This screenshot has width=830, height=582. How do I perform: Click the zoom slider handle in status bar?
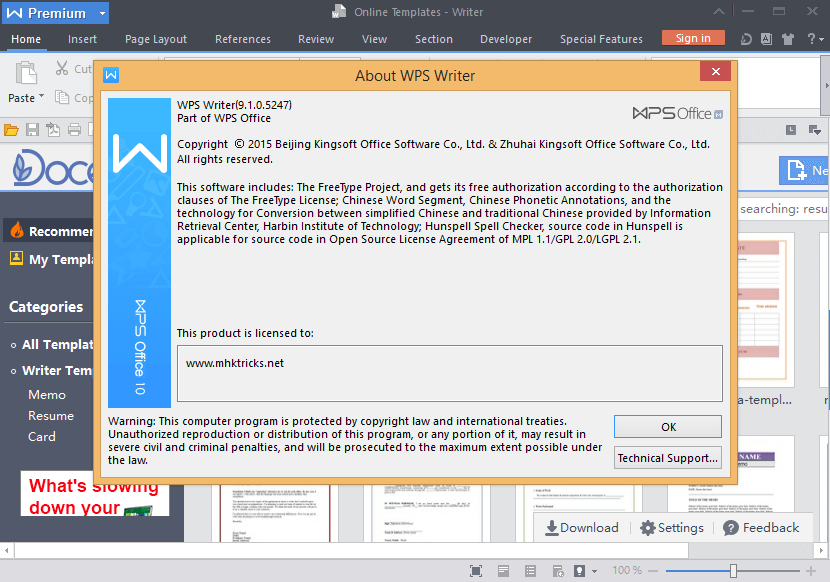[x=733, y=570]
